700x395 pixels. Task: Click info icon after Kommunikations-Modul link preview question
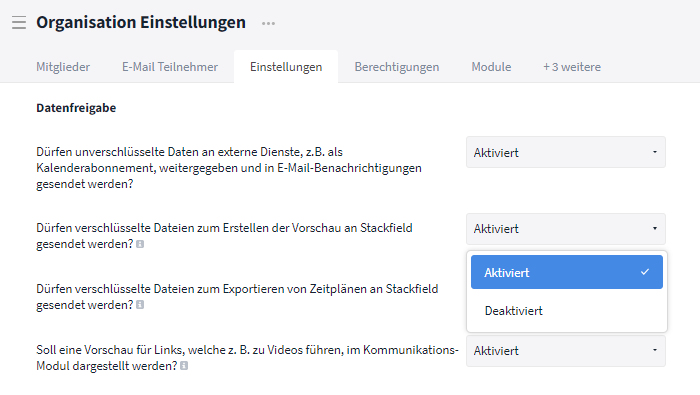(x=184, y=366)
